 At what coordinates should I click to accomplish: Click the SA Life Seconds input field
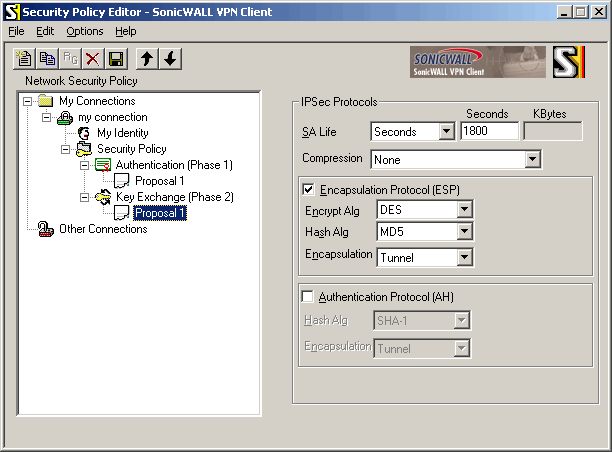tap(489, 132)
